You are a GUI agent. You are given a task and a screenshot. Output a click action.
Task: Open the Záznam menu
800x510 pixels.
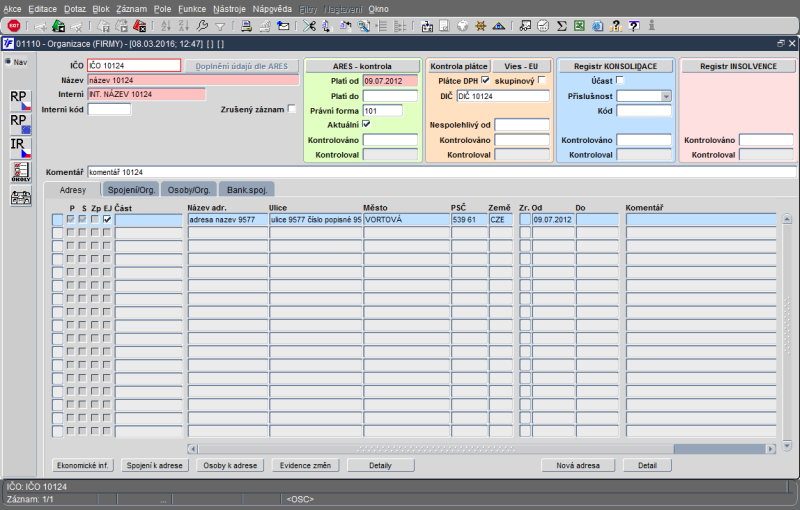(131, 9)
